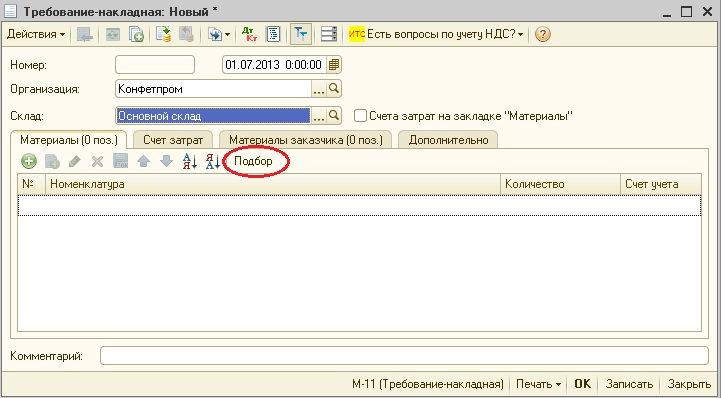Click the Закрыть button
This screenshot has width=721, height=398.
point(689,384)
